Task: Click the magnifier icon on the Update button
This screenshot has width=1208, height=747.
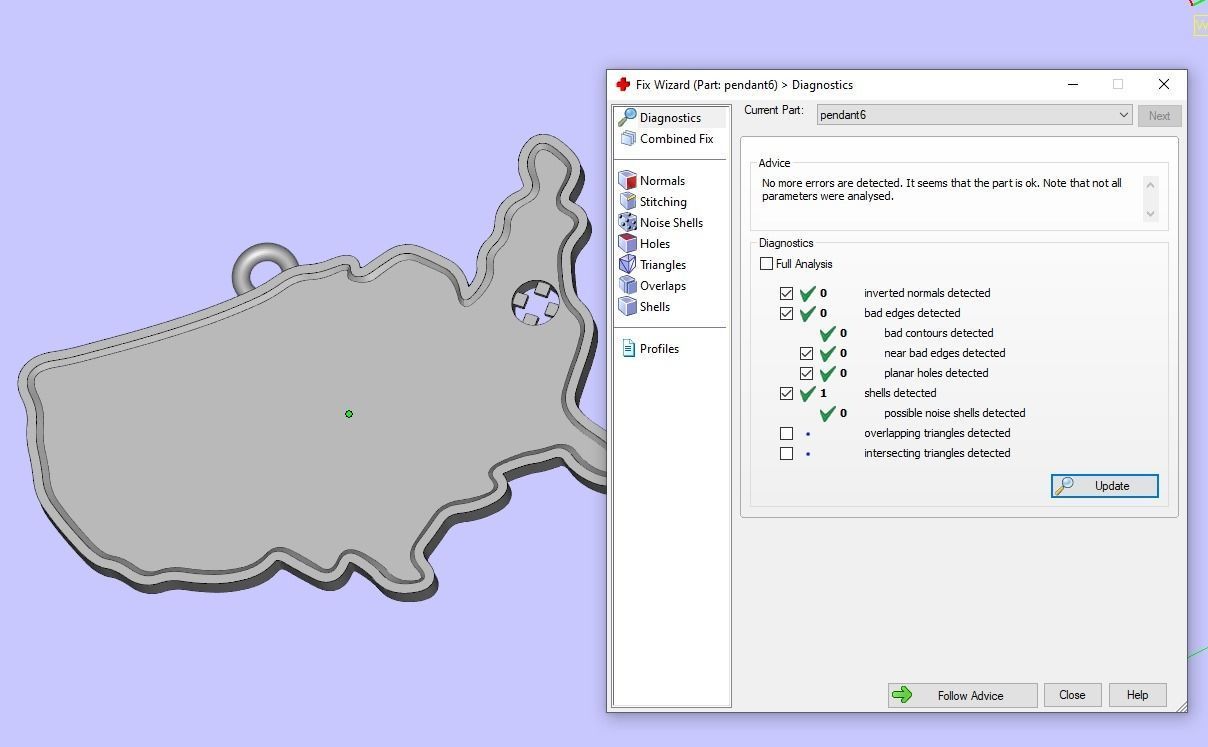Action: (1066, 486)
